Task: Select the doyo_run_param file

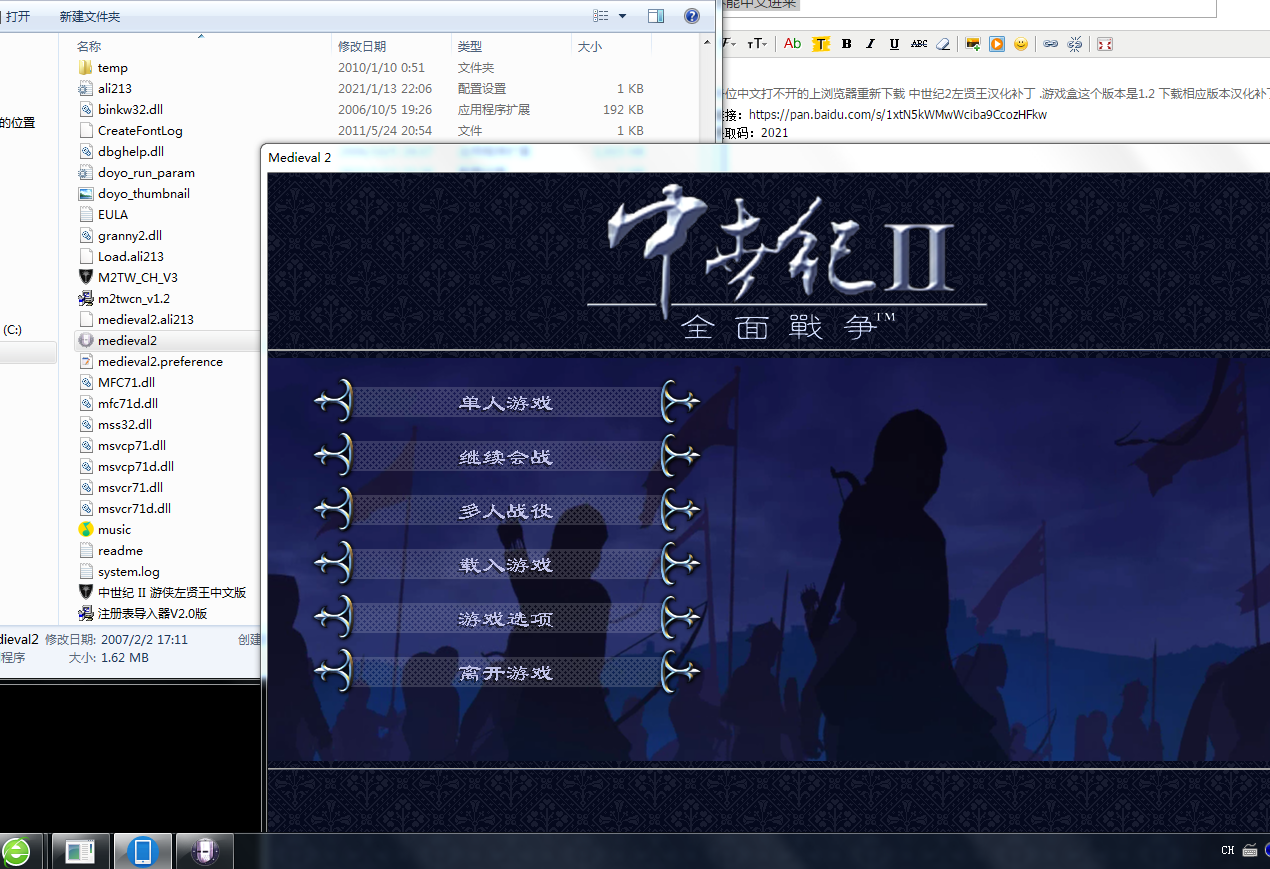Action: [137, 172]
